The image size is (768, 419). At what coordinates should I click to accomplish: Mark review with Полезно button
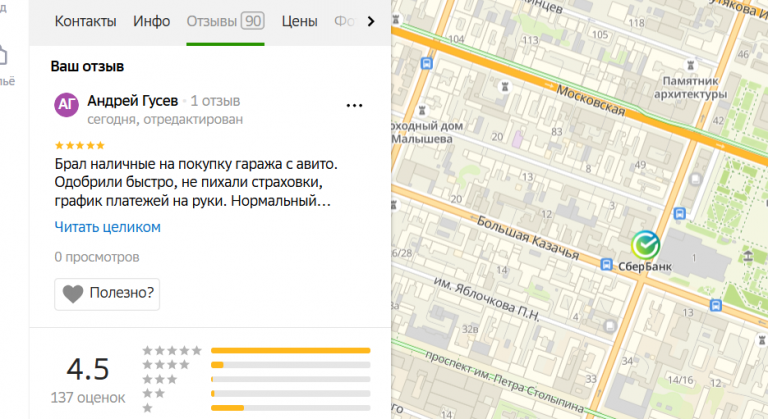tap(107, 294)
